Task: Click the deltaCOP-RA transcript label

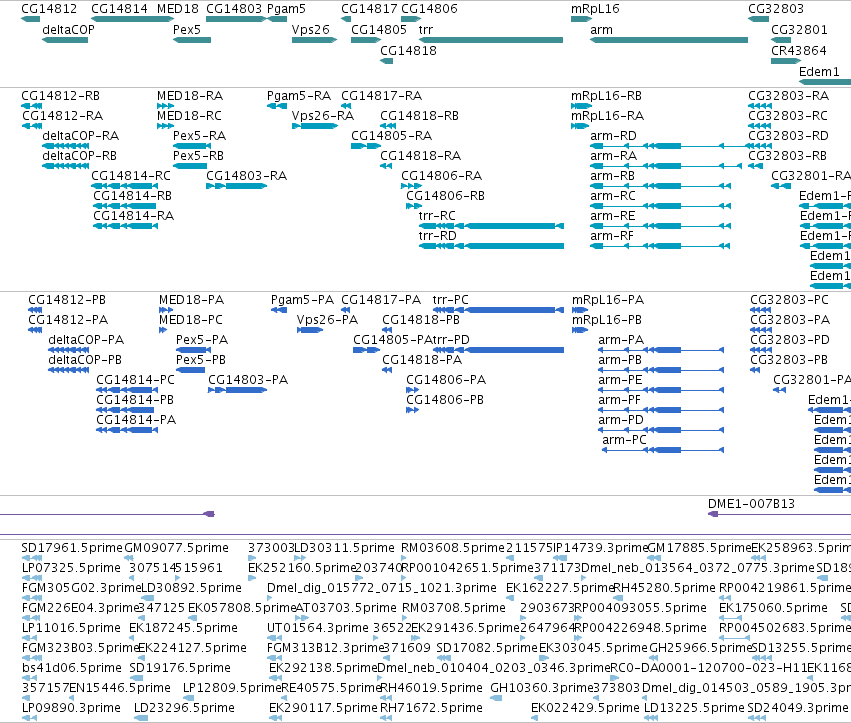Action: 80,136
